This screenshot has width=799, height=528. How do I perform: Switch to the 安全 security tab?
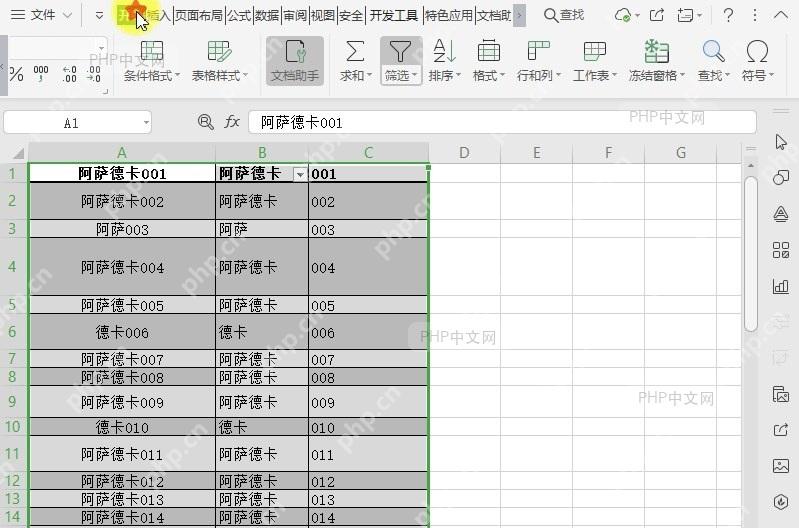pyautogui.click(x=351, y=16)
